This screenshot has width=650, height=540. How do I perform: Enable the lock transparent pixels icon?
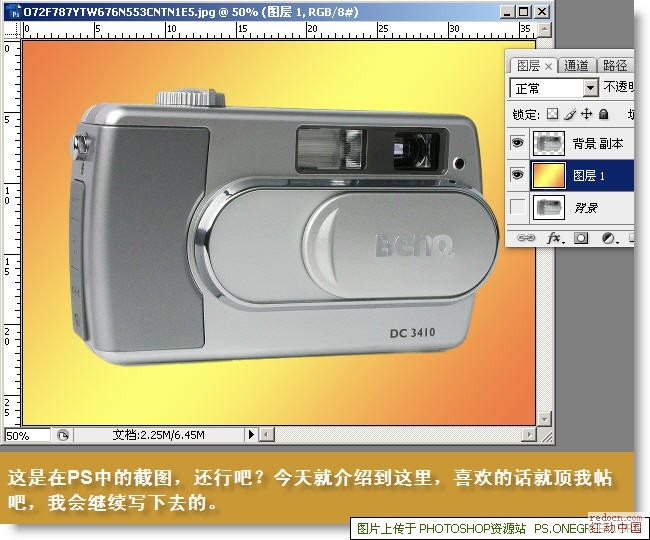[552, 114]
